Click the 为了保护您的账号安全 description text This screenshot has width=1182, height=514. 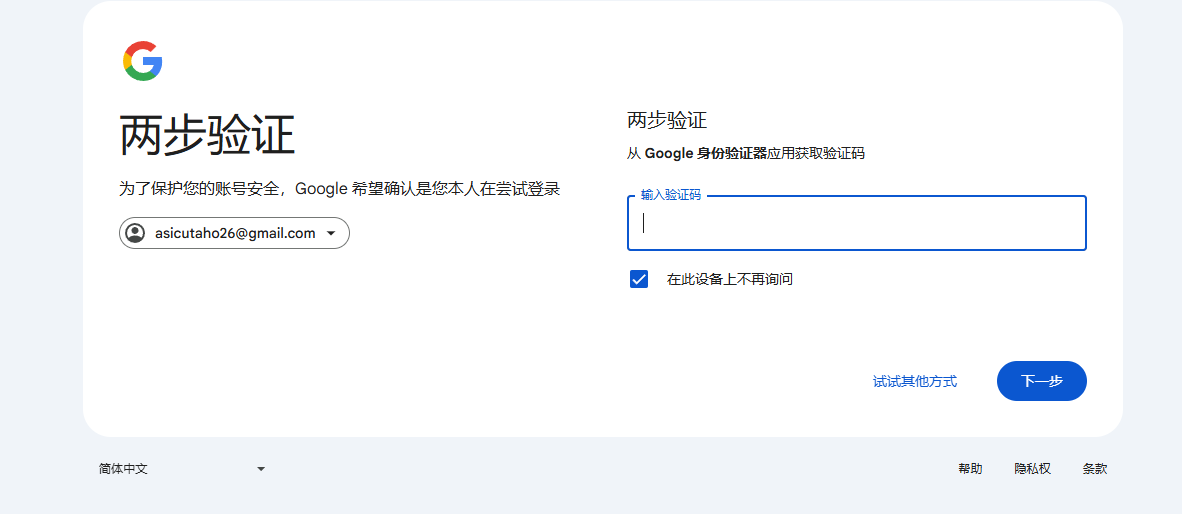point(339,189)
